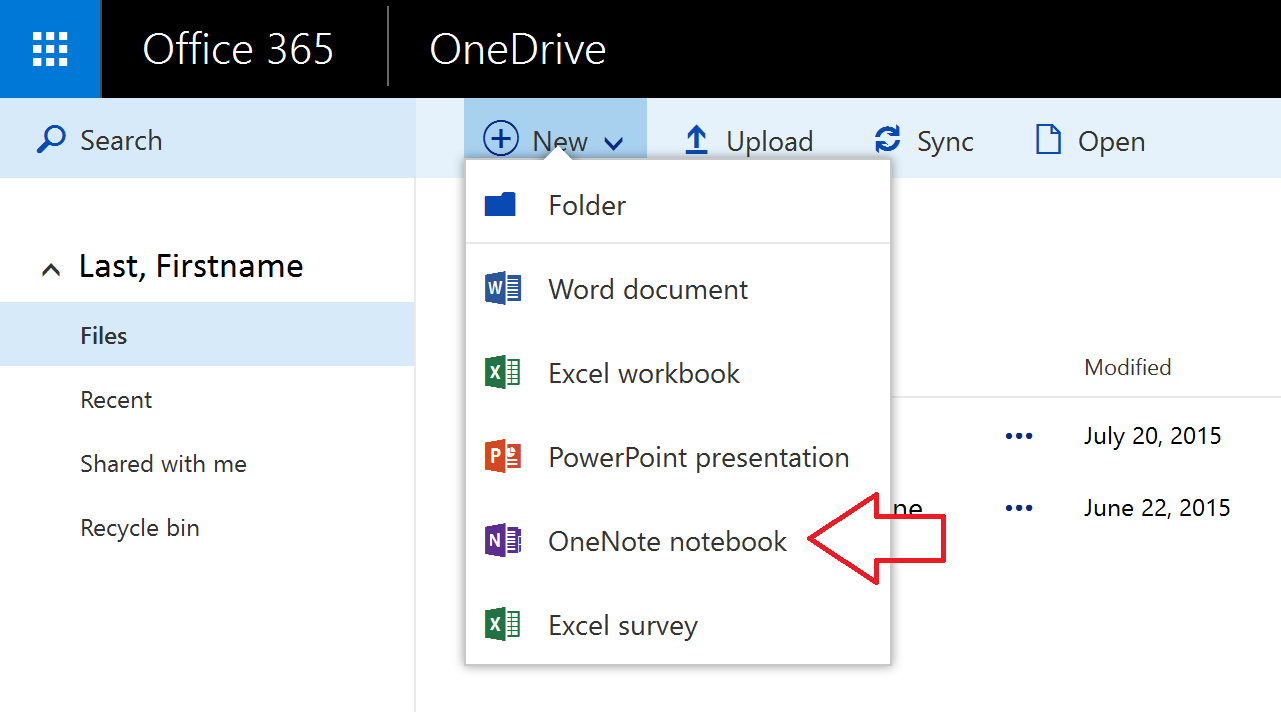The height and width of the screenshot is (712, 1281).
Task: Click the Open label in the toolbar
Action: (x=1111, y=142)
